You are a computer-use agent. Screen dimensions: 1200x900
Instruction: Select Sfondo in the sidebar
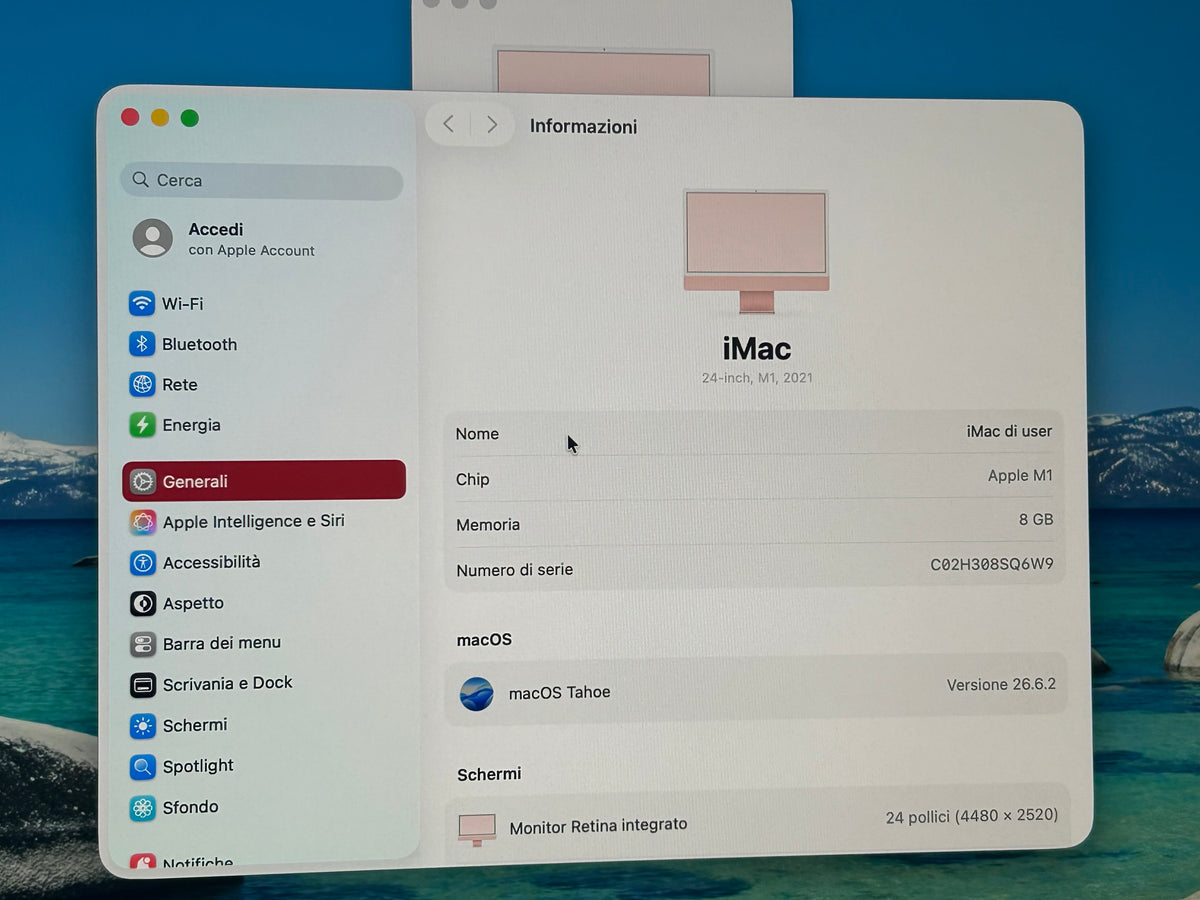click(x=264, y=807)
